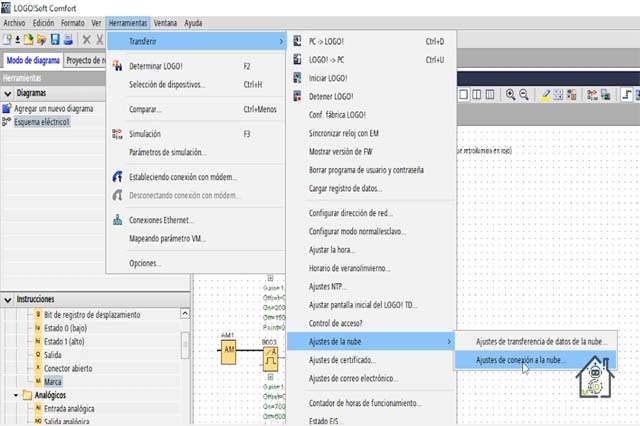Click the zoom in magnifier icon
640x426 pixels.
pos(510,95)
